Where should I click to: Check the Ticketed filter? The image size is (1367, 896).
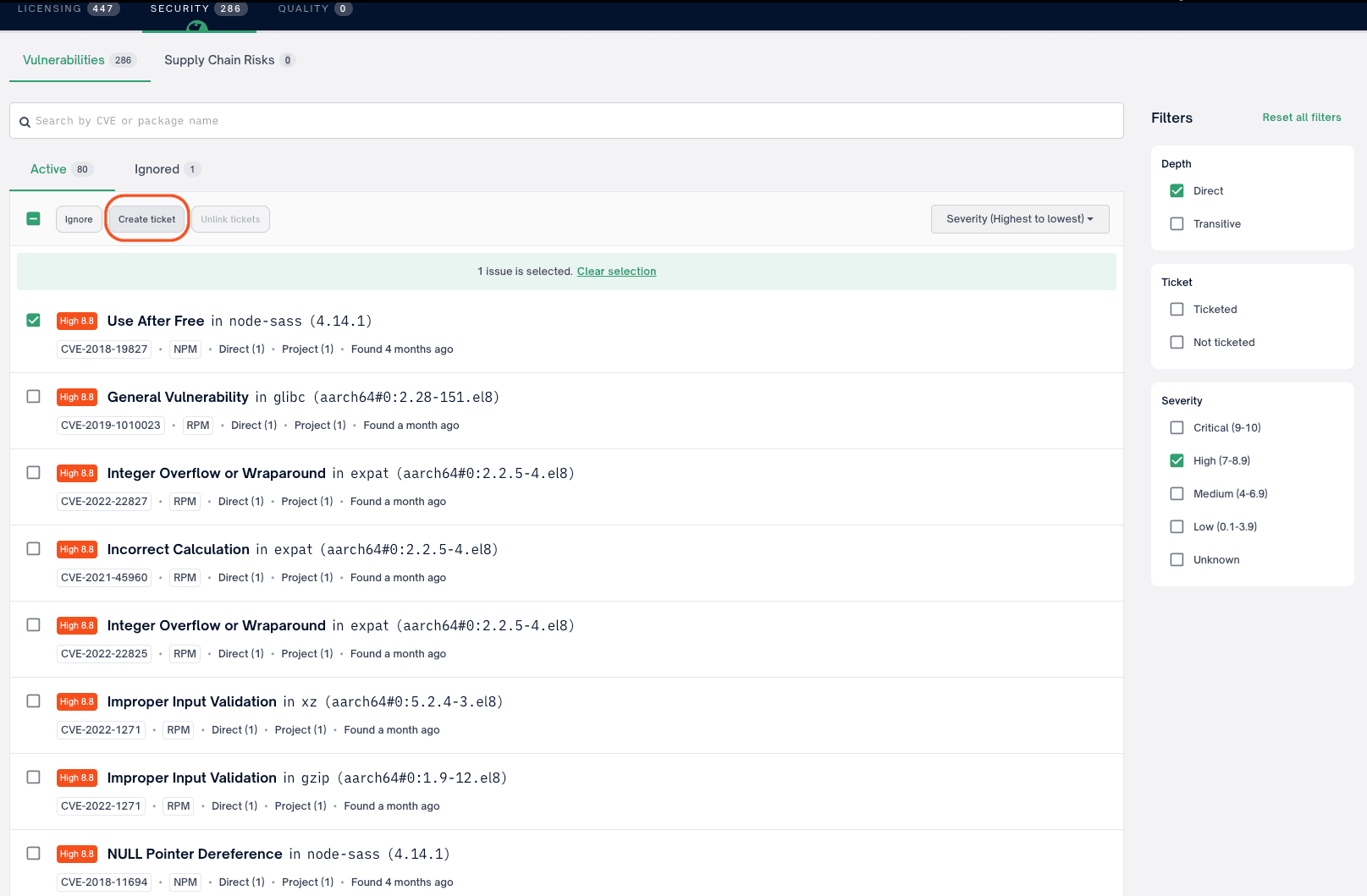click(x=1177, y=309)
